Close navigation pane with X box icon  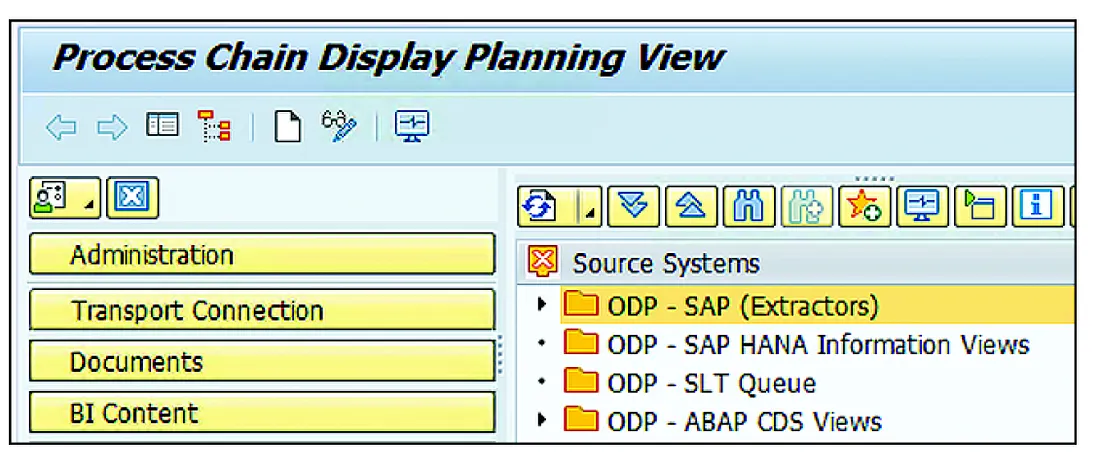pos(133,198)
